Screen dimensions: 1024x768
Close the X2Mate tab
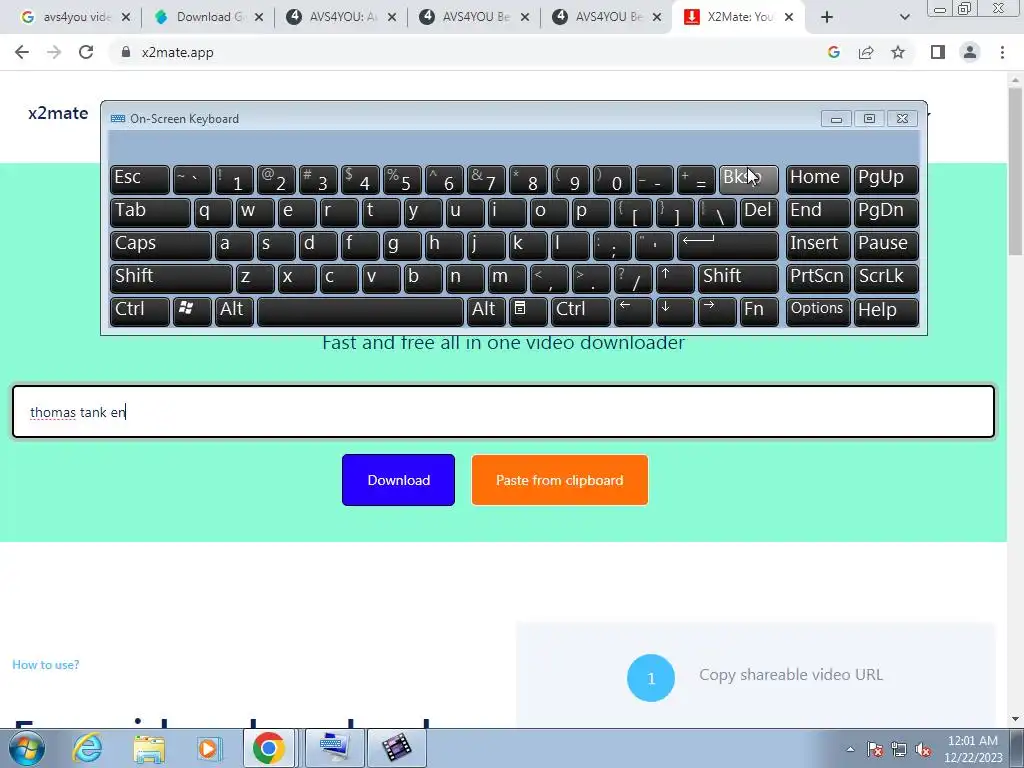tap(789, 17)
